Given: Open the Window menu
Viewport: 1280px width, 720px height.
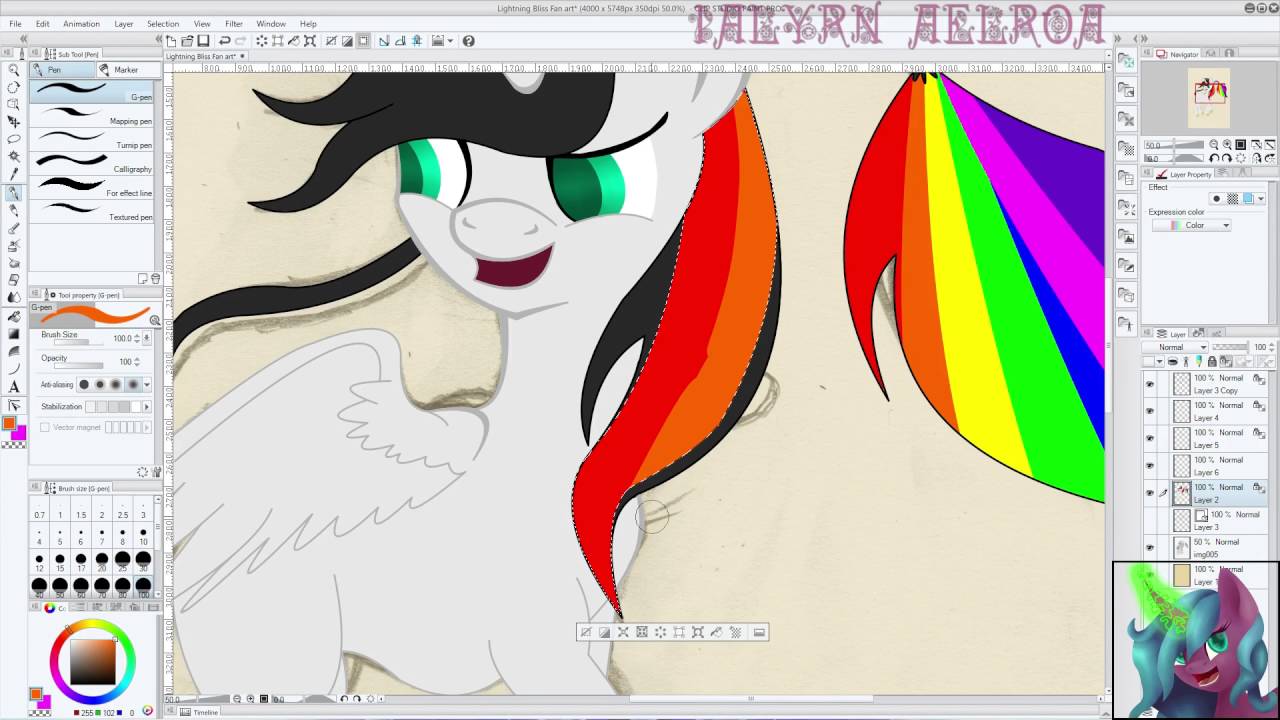Looking at the screenshot, I should click(x=271, y=24).
